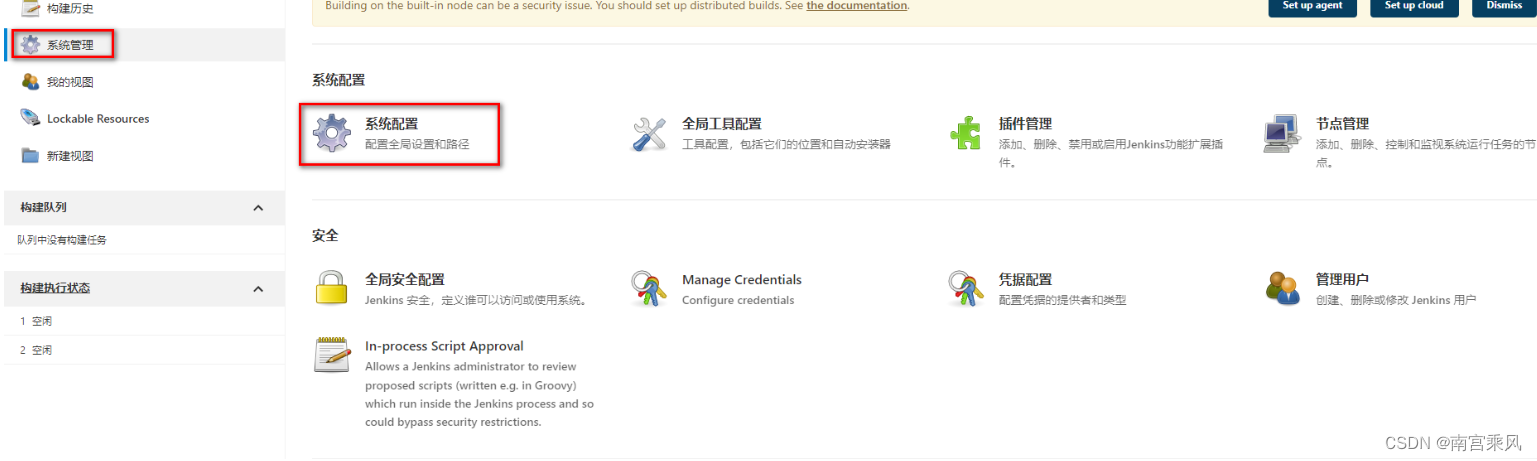
Task: Dismiss the security warning banner
Action: click(x=1504, y=6)
